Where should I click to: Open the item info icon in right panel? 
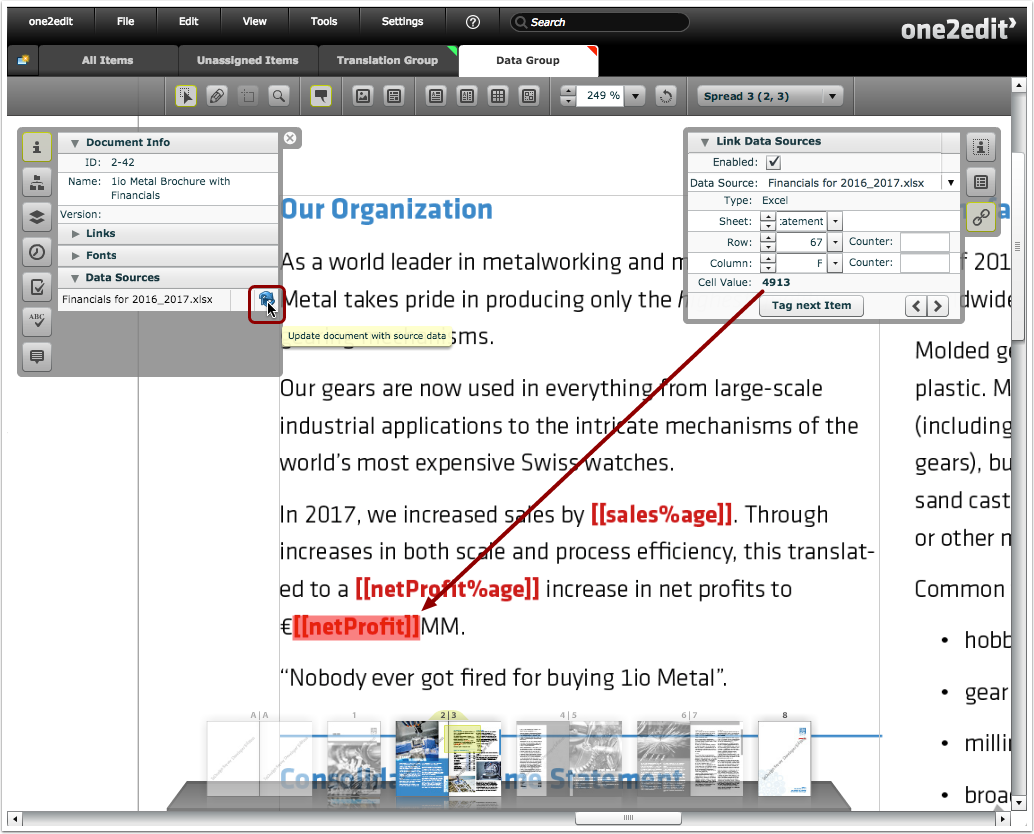pyautogui.click(x=981, y=147)
